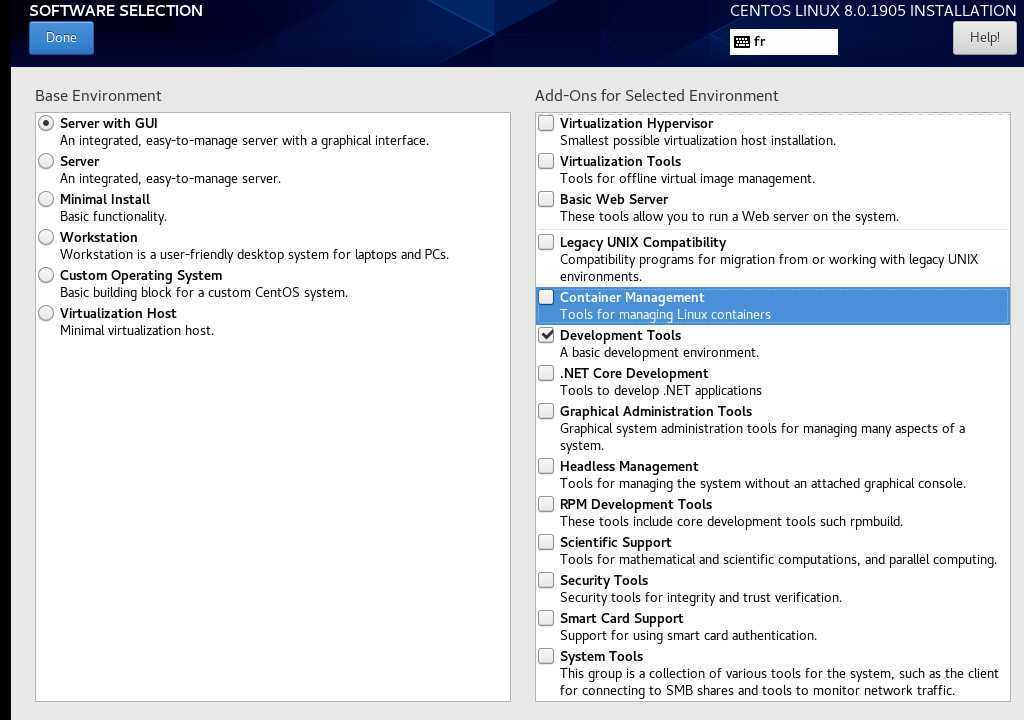Check the Smart Card Support add-on
Viewport: 1024px width, 720px height.
[x=546, y=618]
